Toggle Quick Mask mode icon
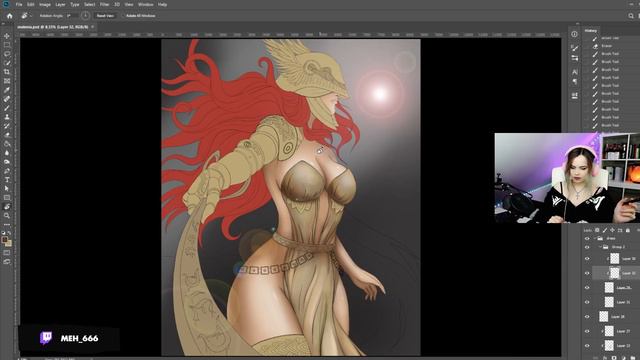This screenshot has height=360, width=640. [x=7, y=253]
